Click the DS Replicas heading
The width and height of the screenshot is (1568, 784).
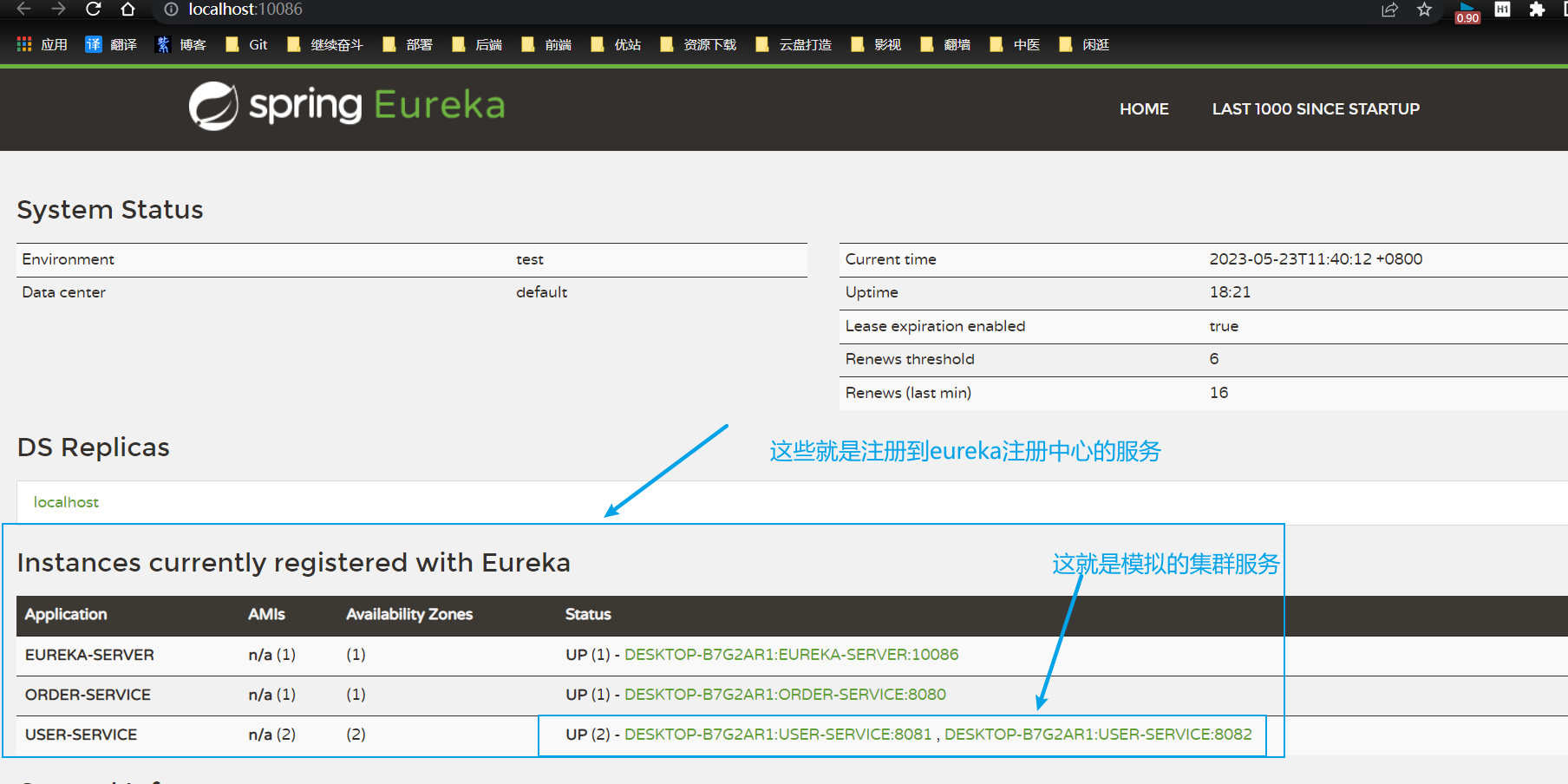point(94,448)
